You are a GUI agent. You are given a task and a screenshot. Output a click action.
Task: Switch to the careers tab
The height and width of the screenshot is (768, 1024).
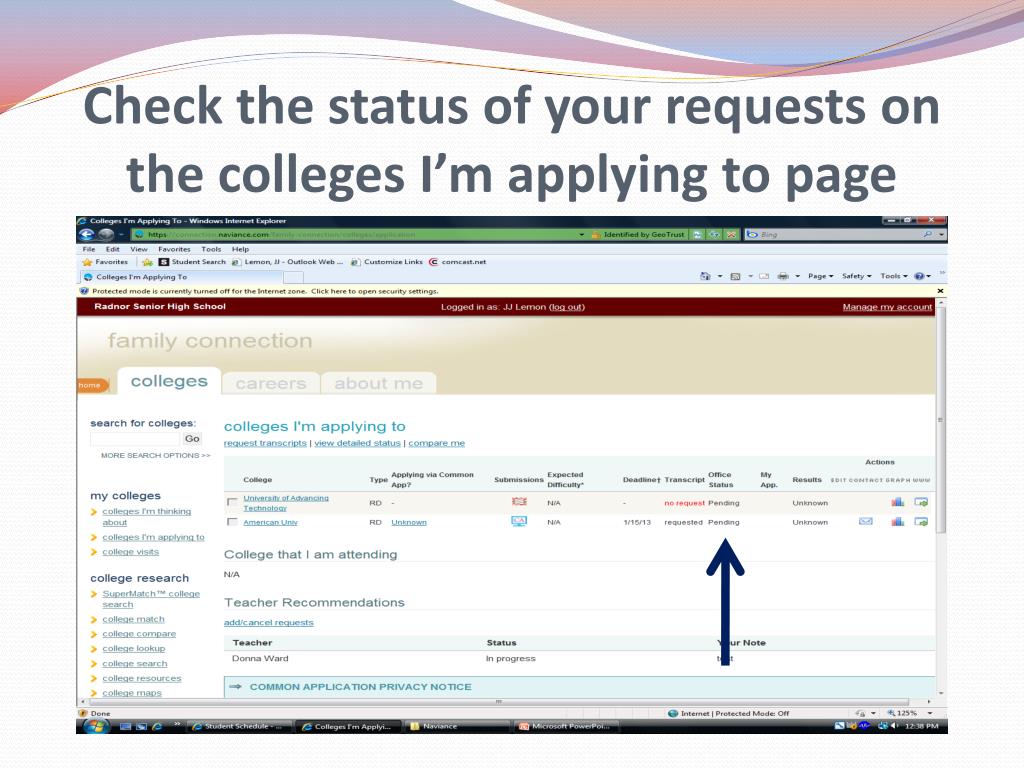pos(270,383)
